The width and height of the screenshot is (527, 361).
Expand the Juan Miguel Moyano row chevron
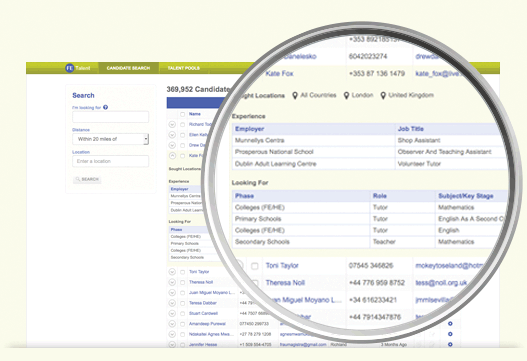click(172, 292)
